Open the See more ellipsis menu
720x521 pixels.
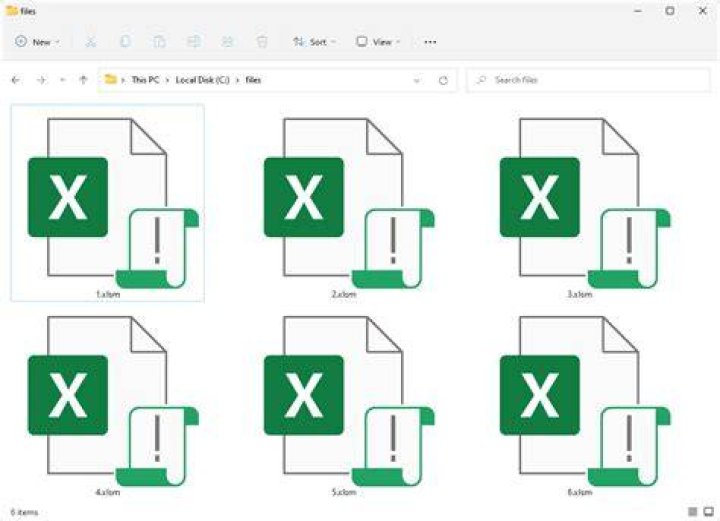click(430, 42)
